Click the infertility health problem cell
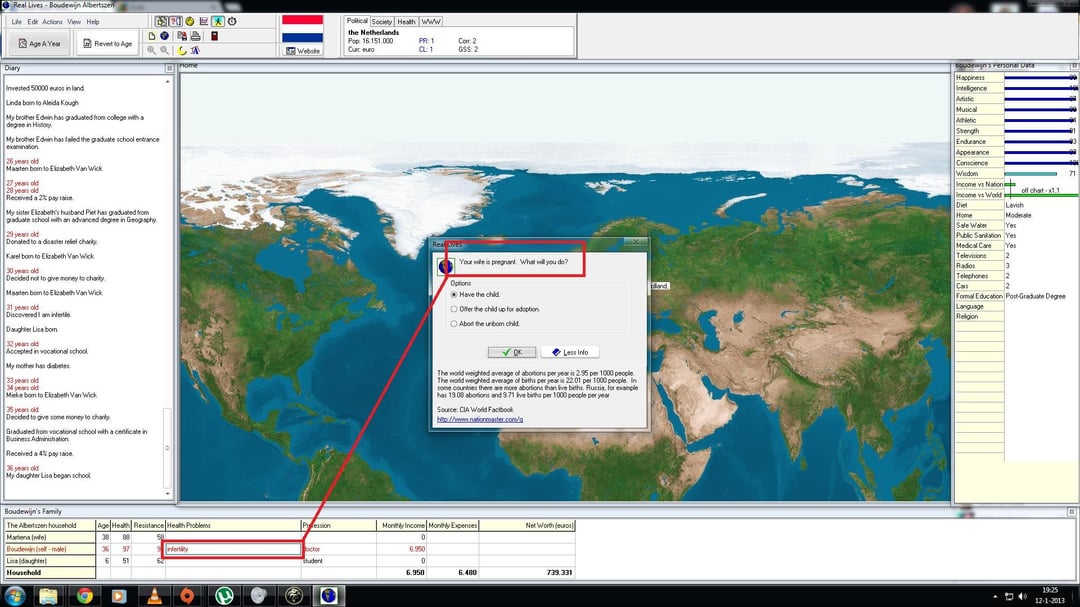 [233, 549]
